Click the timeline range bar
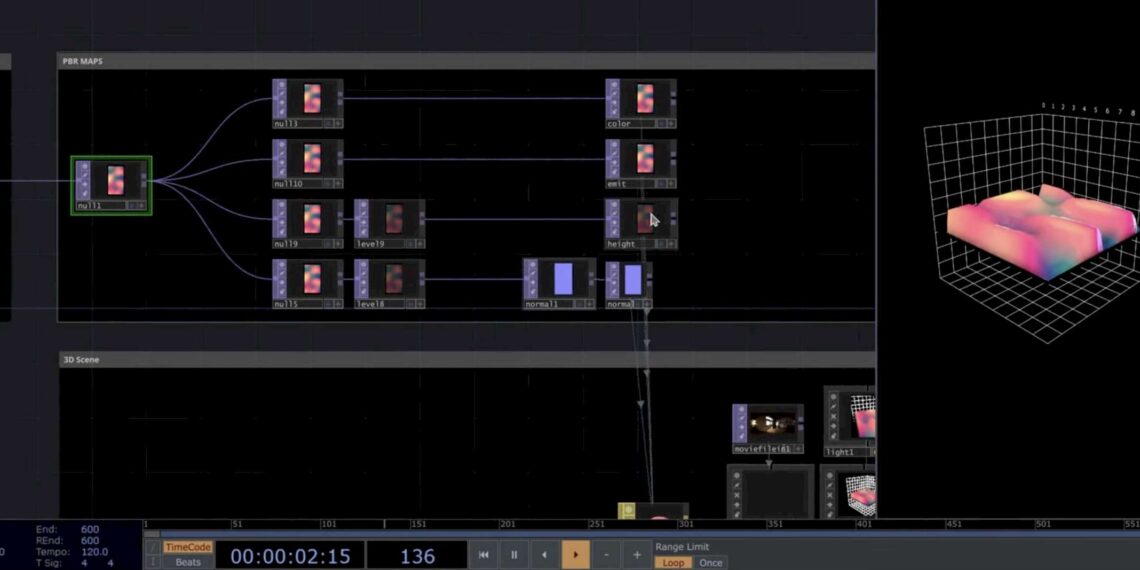Image resolution: width=1140 pixels, height=570 pixels. [642, 534]
